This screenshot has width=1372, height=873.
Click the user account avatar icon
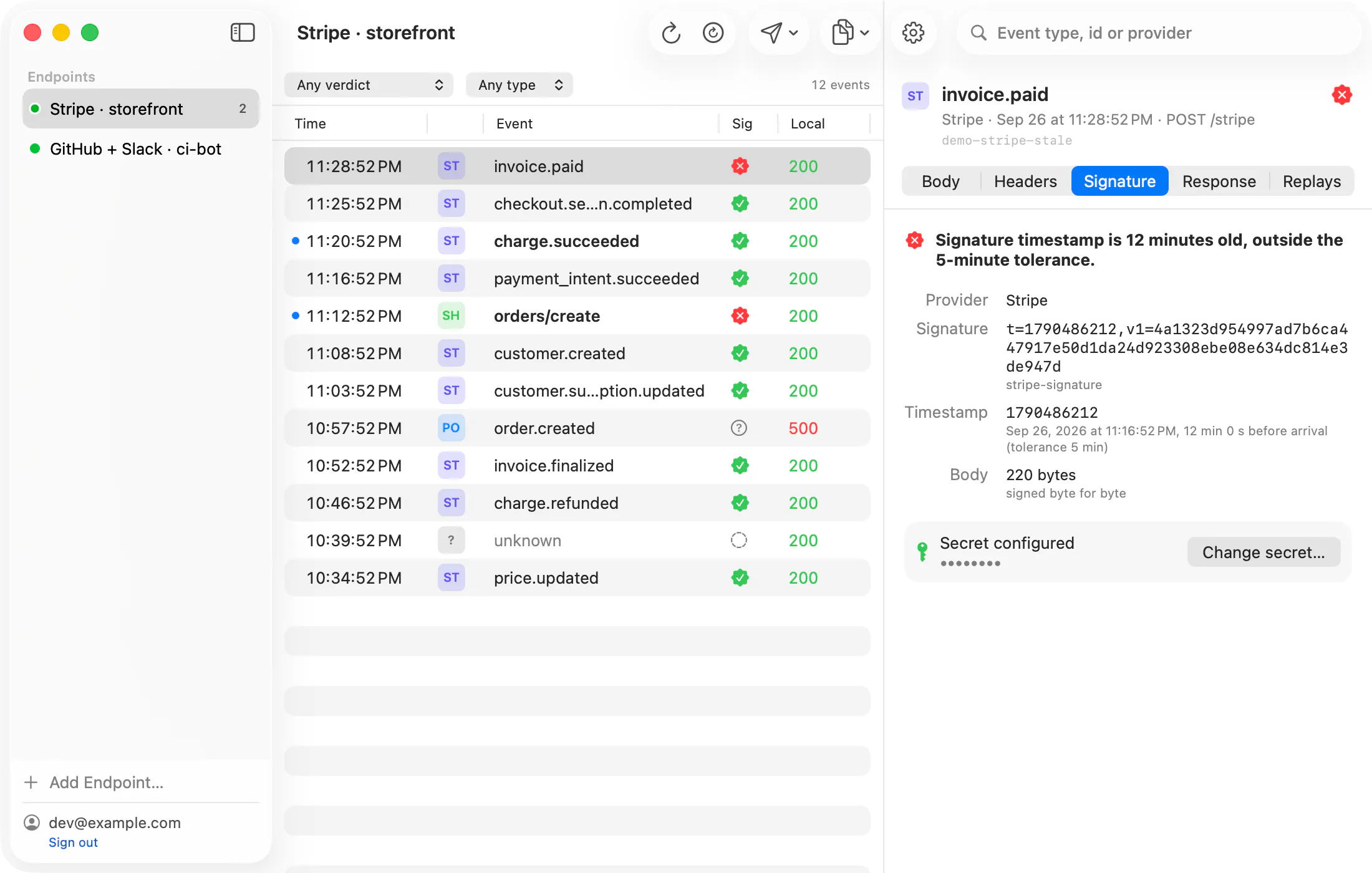tap(32, 823)
